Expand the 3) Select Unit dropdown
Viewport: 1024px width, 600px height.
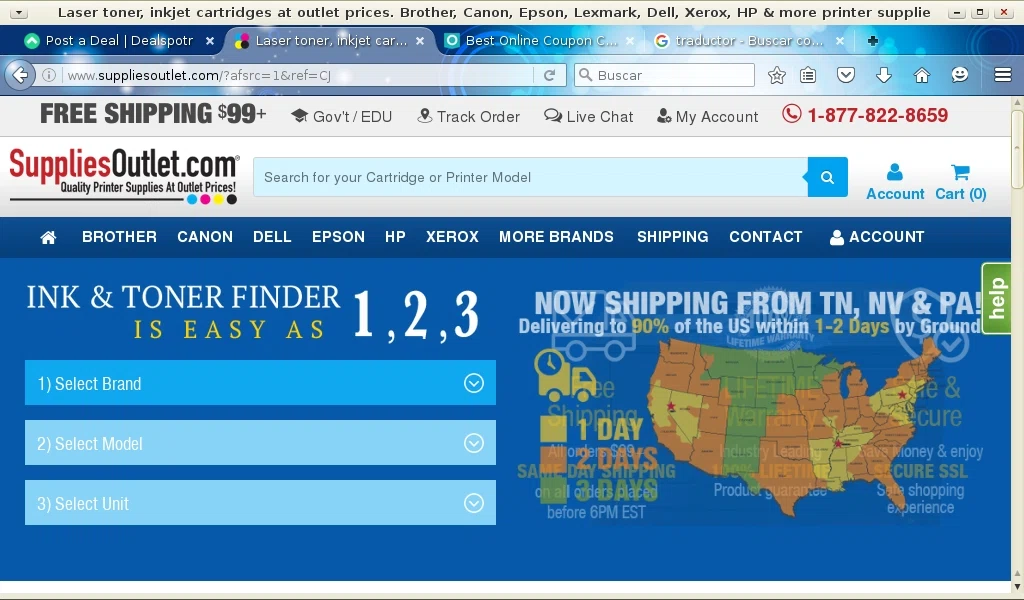coord(260,503)
